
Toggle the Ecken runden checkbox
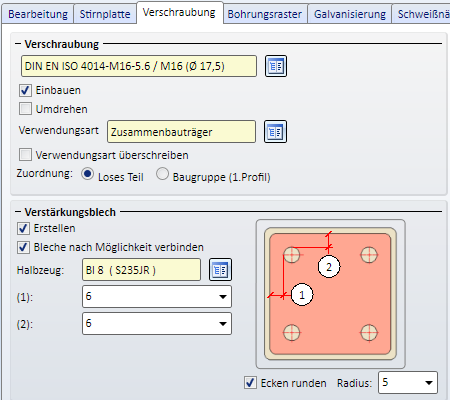(x=250, y=383)
